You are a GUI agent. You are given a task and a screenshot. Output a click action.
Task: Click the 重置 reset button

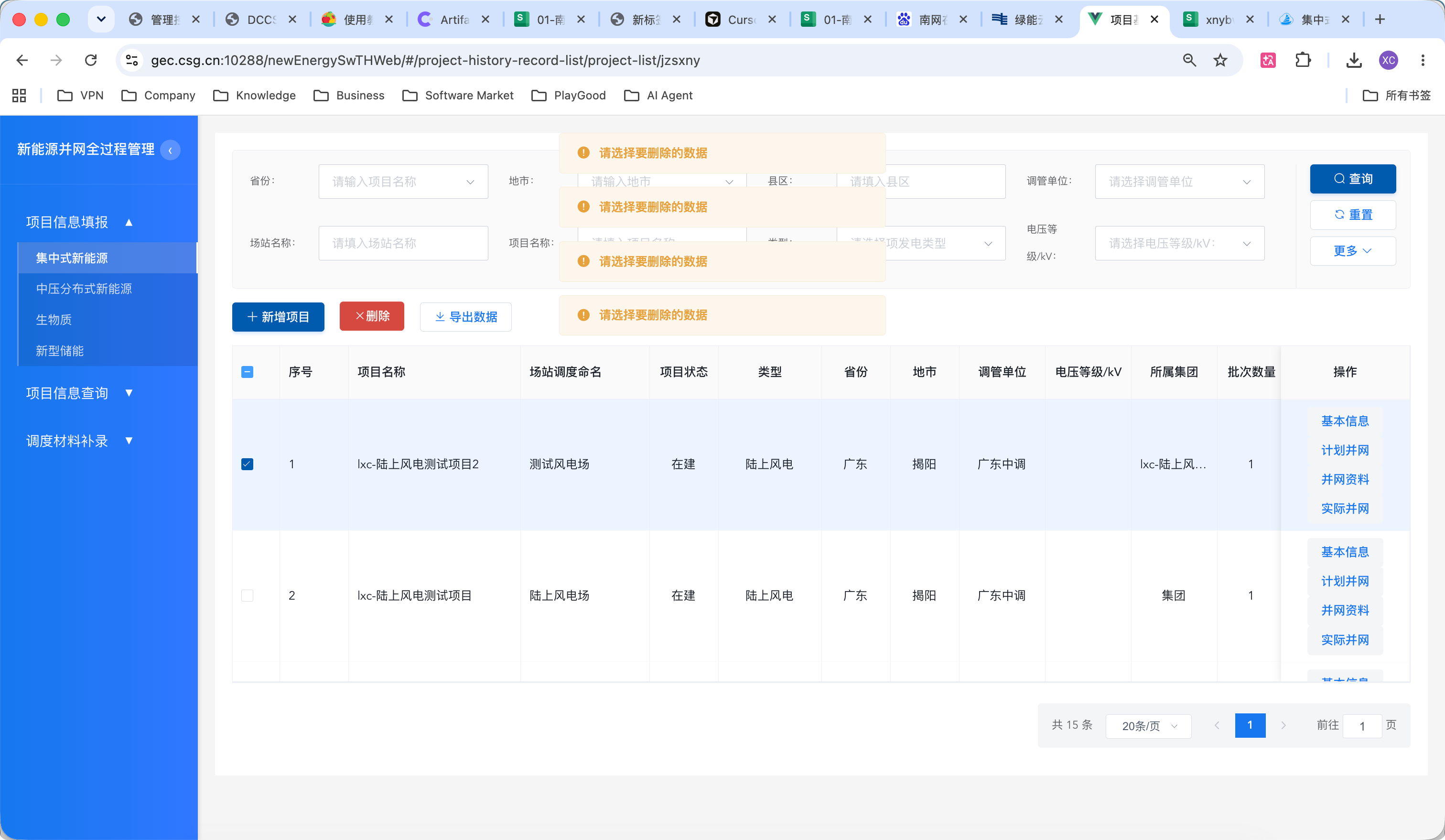1353,215
